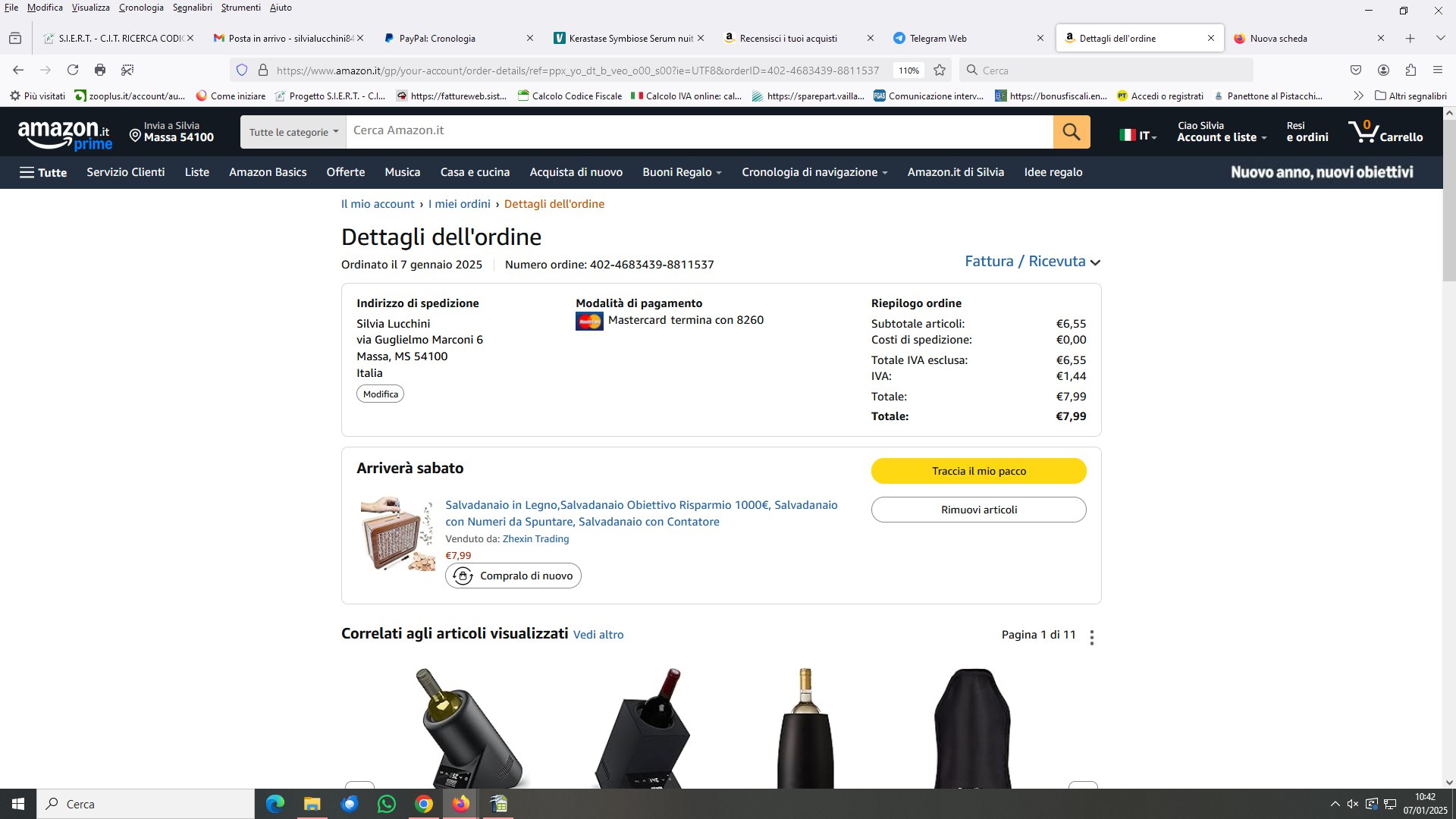Click the three-dot options for related items
Screen dimensions: 1456x819
(x=1092, y=637)
